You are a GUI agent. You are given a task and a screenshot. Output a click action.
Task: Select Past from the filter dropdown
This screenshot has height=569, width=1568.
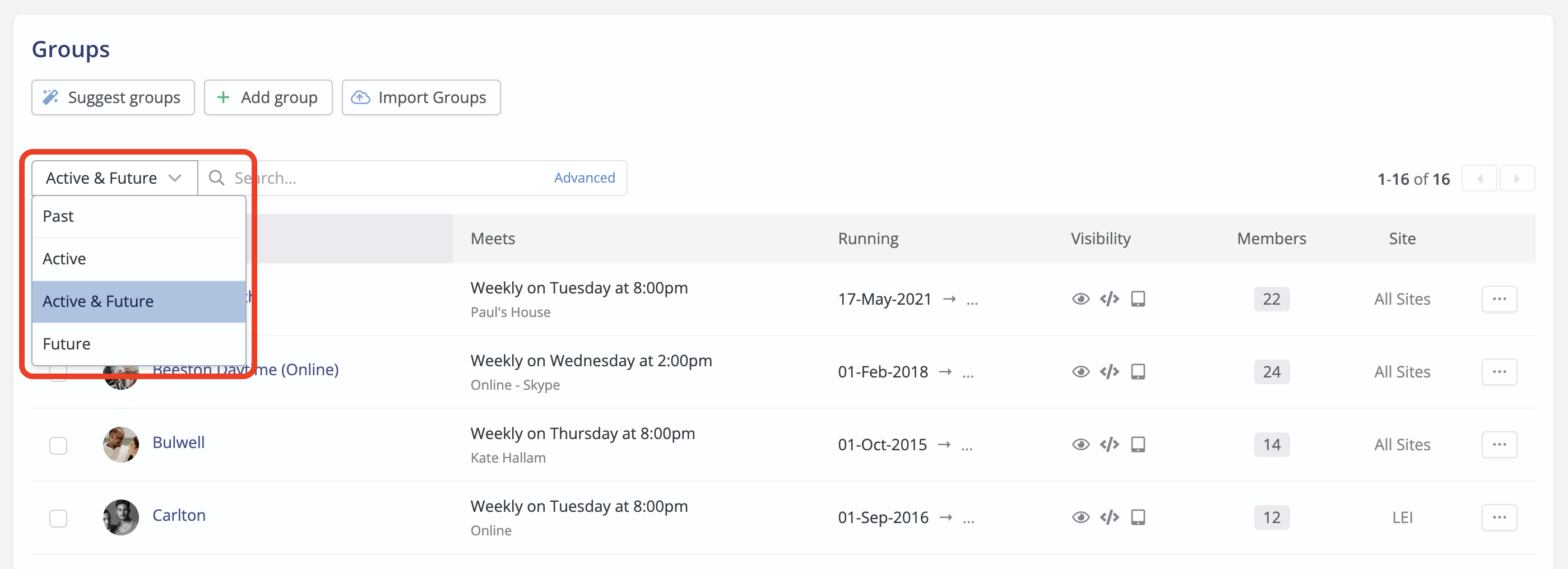[x=58, y=216]
